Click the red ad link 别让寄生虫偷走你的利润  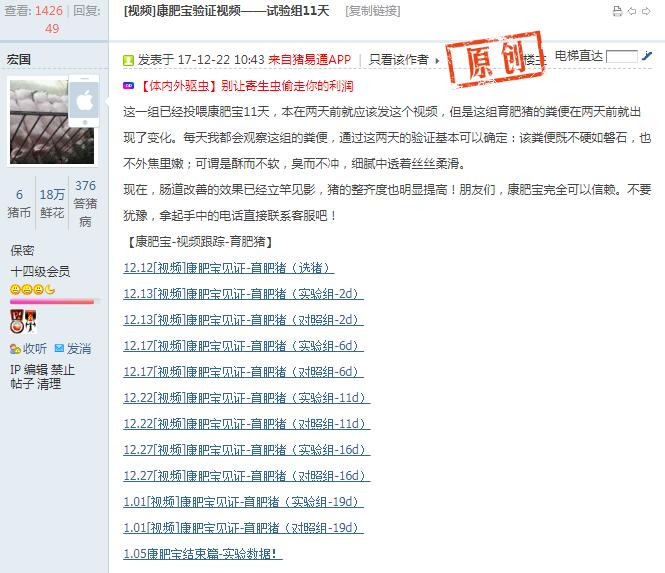click(287, 86)
